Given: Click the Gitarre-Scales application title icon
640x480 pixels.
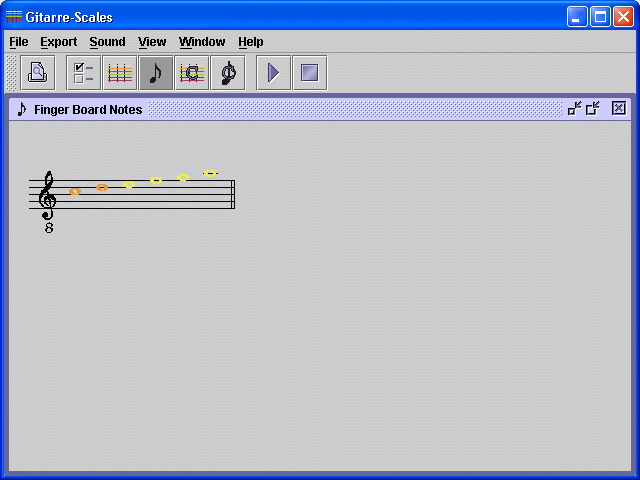Looking at the screenshot, I should (14, 16).
